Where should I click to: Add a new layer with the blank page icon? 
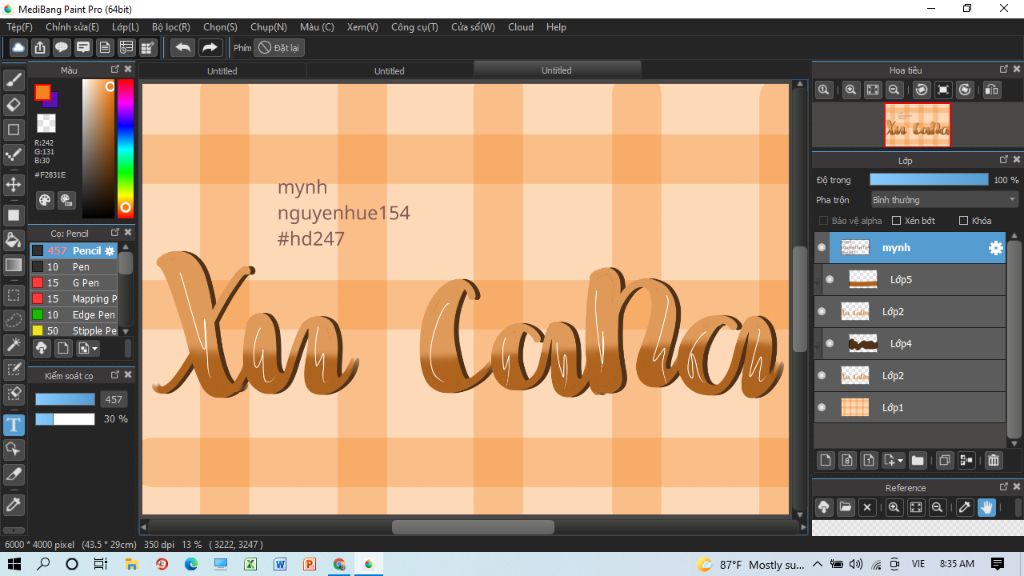click(825, 460)
